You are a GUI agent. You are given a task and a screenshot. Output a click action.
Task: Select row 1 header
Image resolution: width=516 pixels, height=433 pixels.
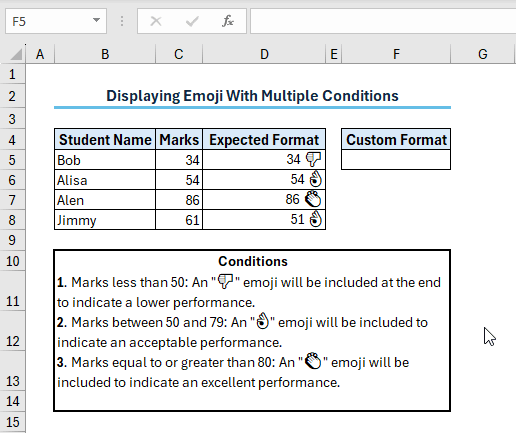(x=12, y=74)
